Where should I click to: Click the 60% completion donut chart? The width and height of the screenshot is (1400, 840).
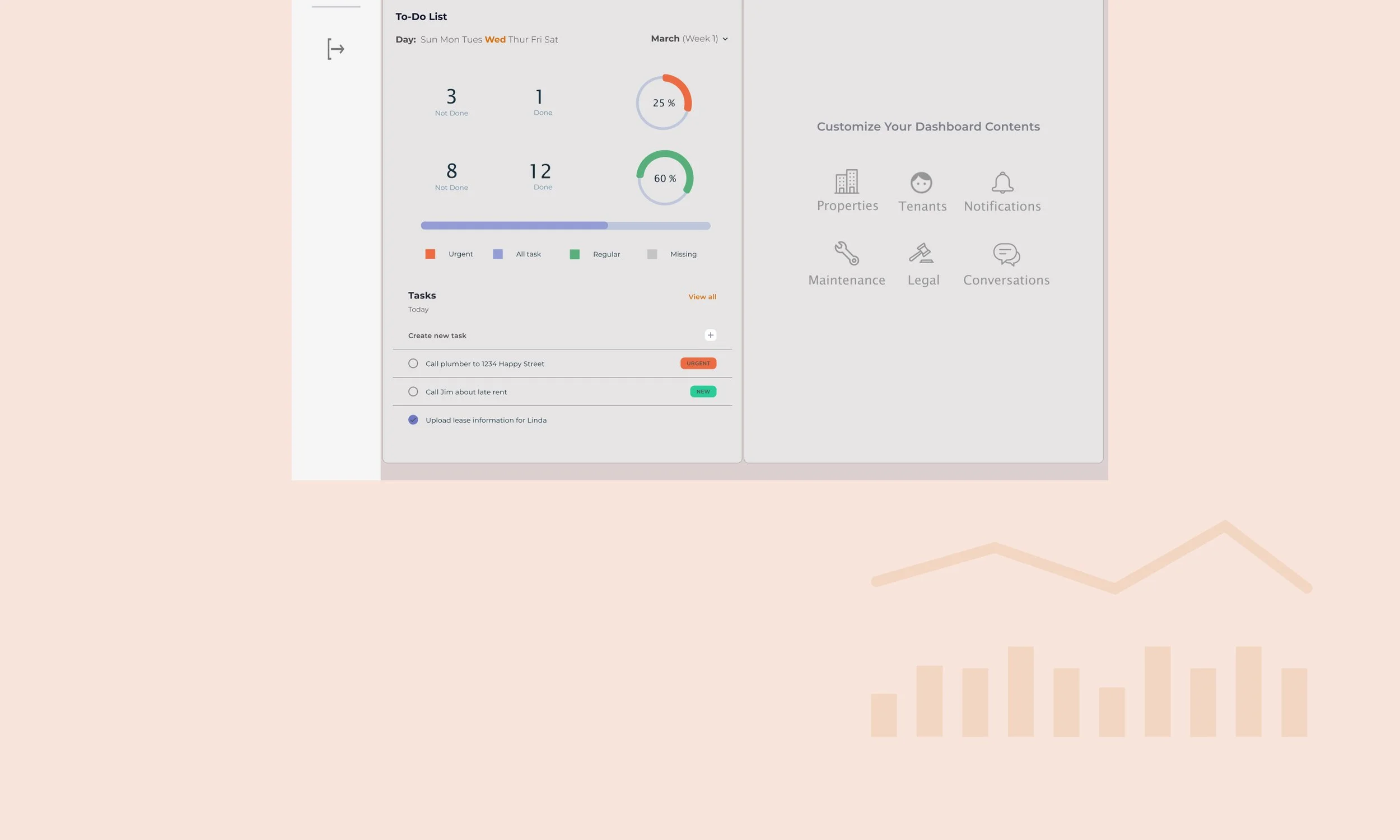(664, 178)
